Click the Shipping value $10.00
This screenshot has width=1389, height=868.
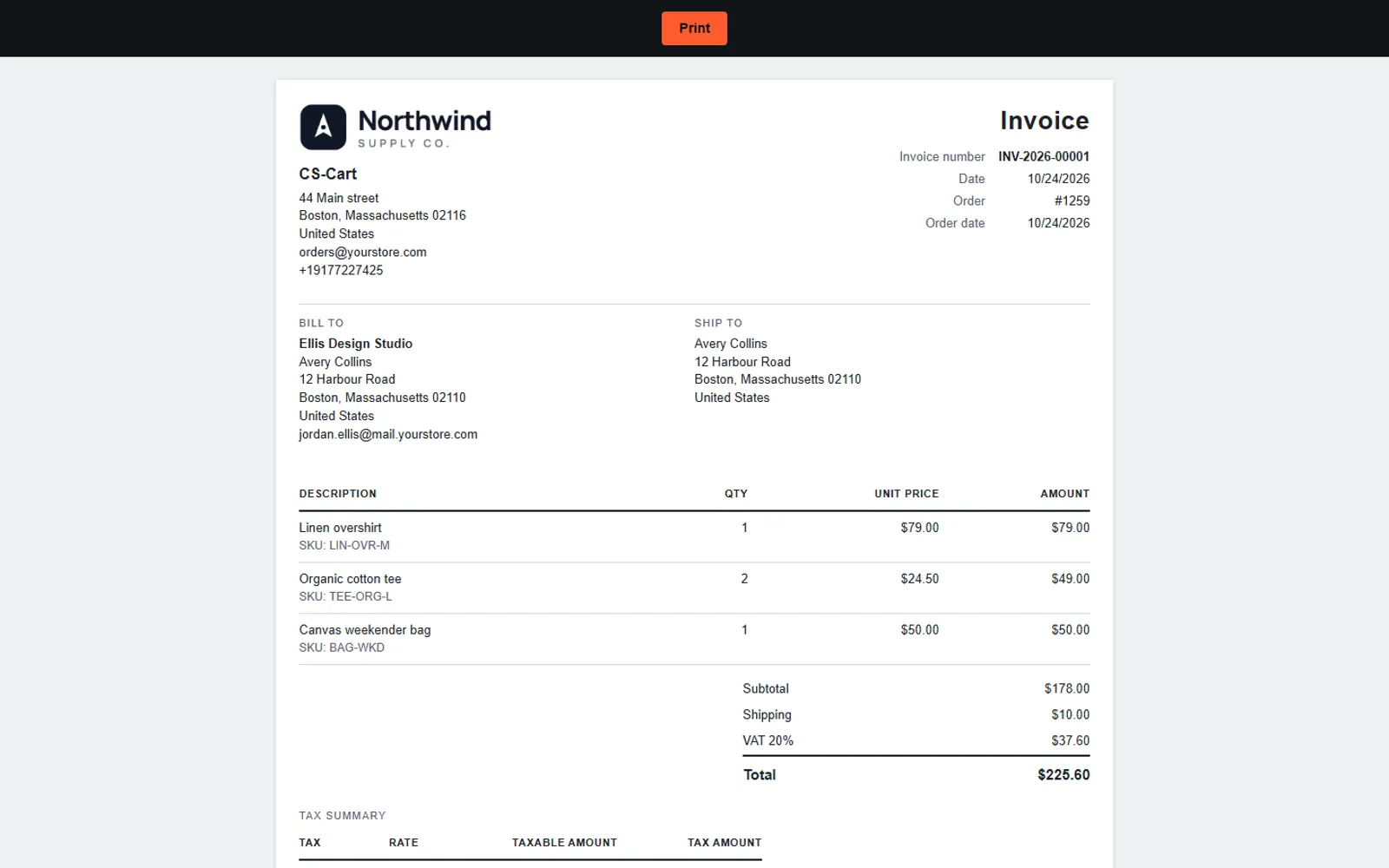(x=1070, y=714)
